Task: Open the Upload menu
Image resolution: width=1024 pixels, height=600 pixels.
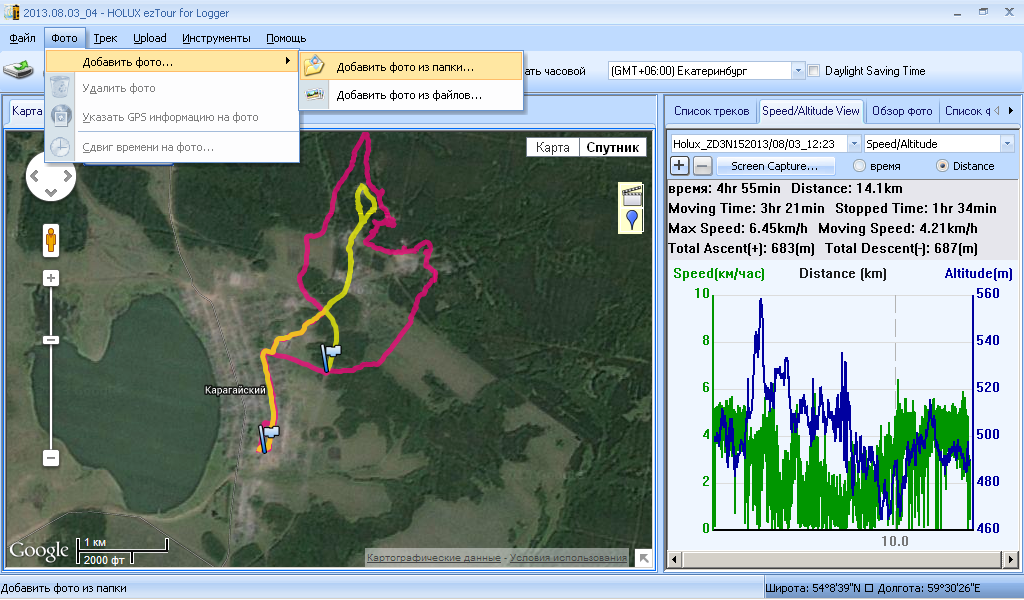Action: (x=150, y=38)
